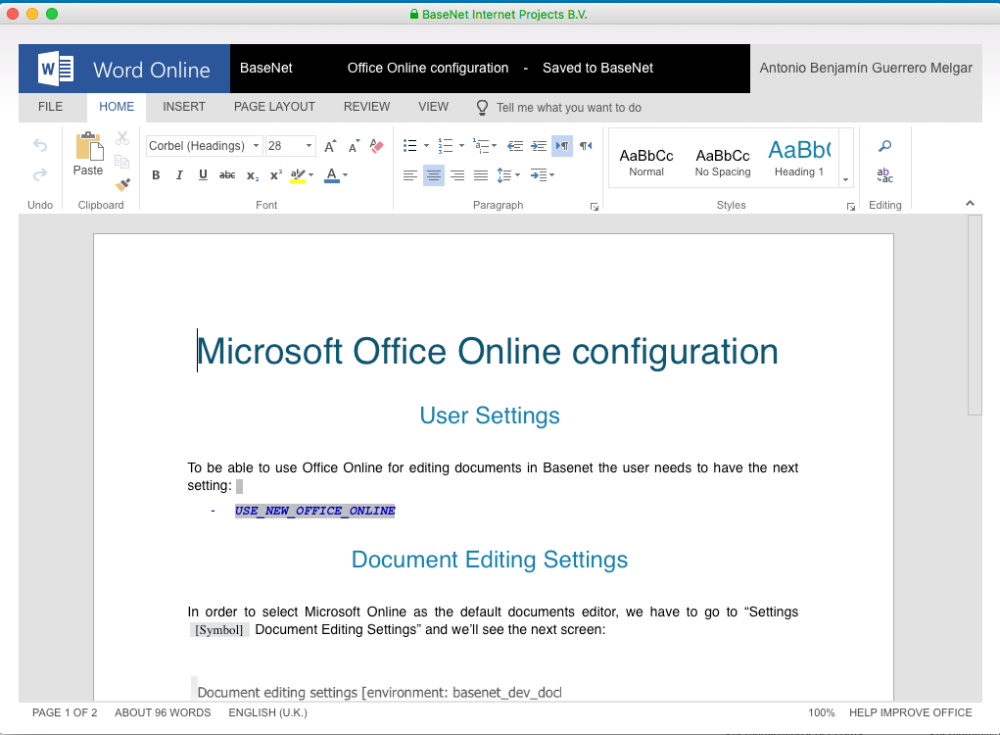This screenshot has width=1000, height=735.
Task: Expand the Styles gallery arrow
Action: click(x=846, y=180)
